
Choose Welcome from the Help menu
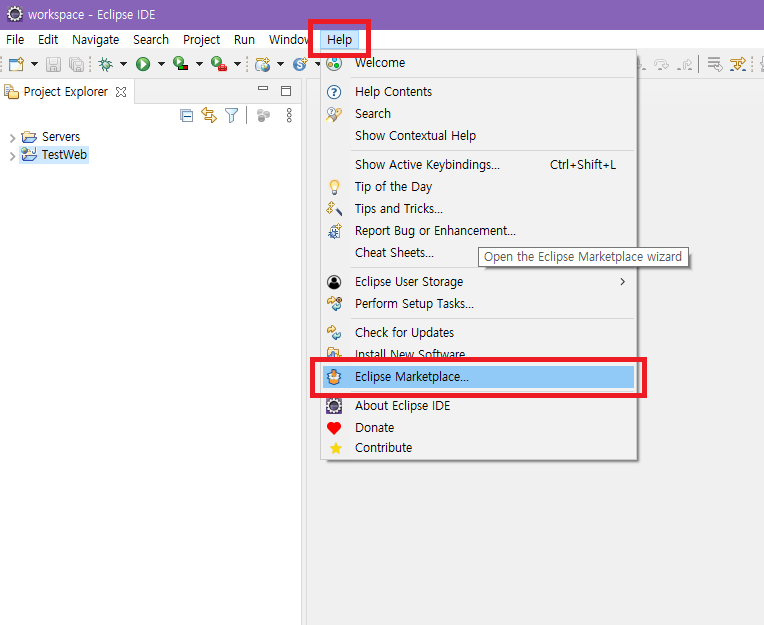(x=479, y=63)
